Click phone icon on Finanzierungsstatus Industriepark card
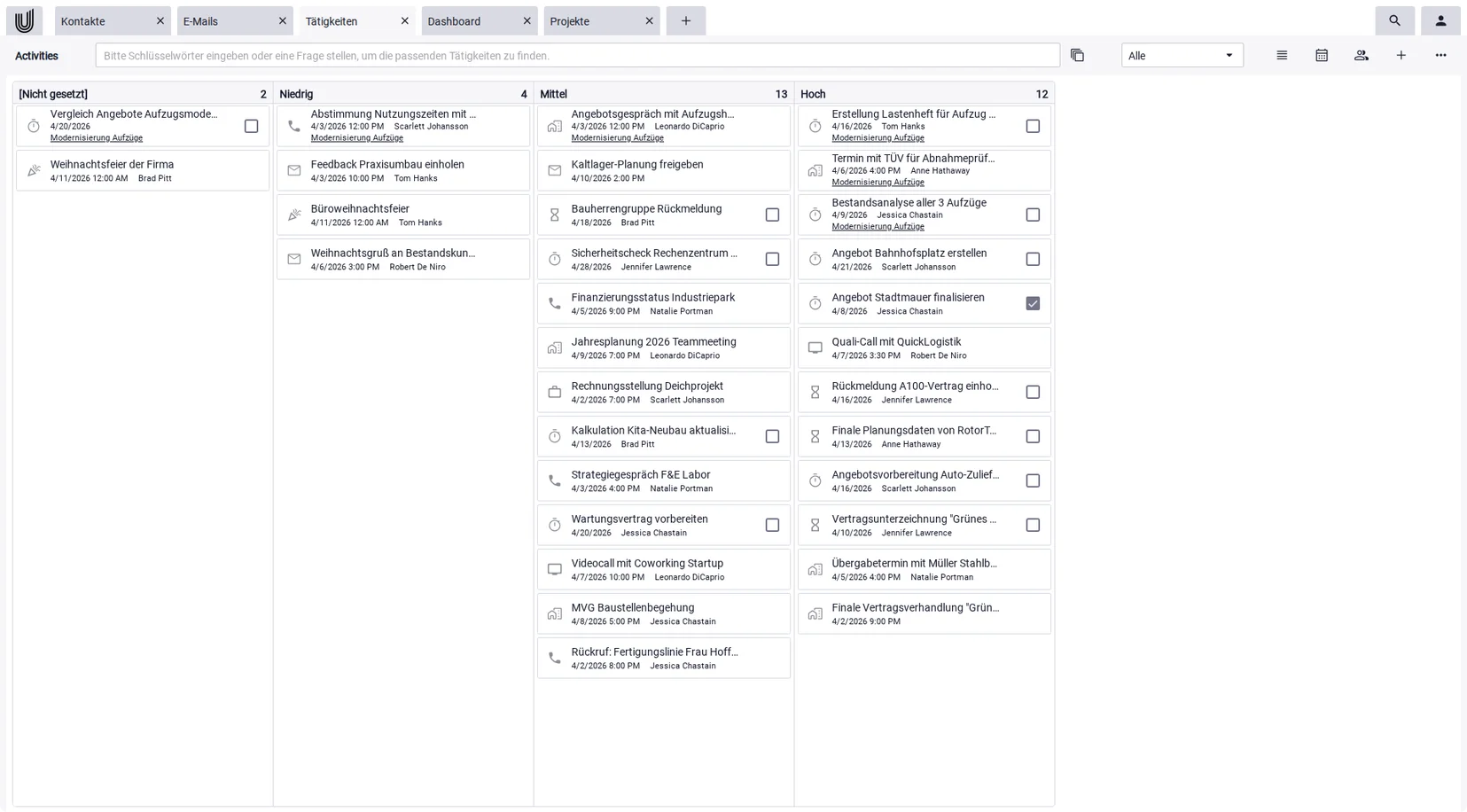 click(x=555, y=303)
